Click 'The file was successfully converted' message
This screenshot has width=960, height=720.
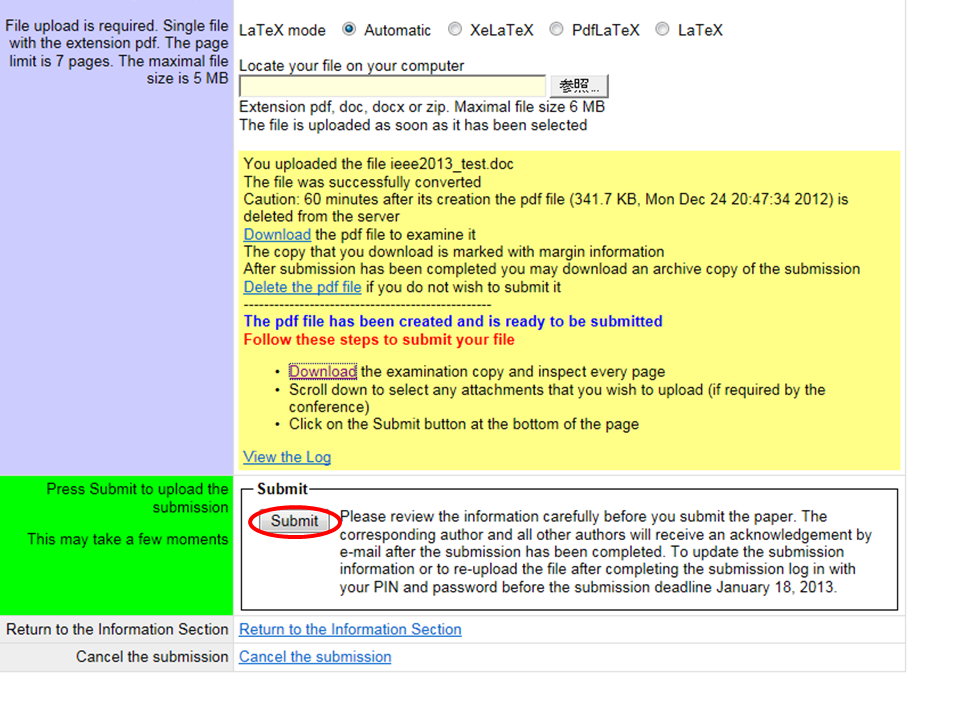pos(362,182)
